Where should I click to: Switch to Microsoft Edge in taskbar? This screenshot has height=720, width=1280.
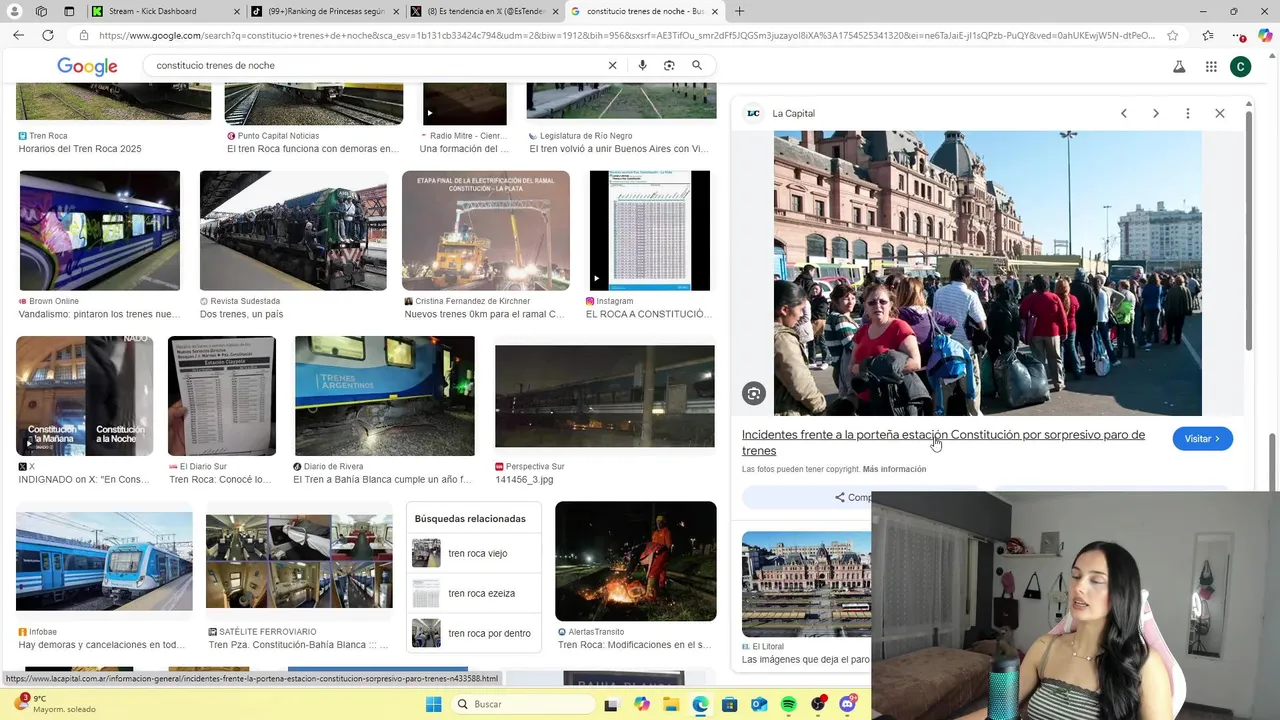tap(700, 704)
